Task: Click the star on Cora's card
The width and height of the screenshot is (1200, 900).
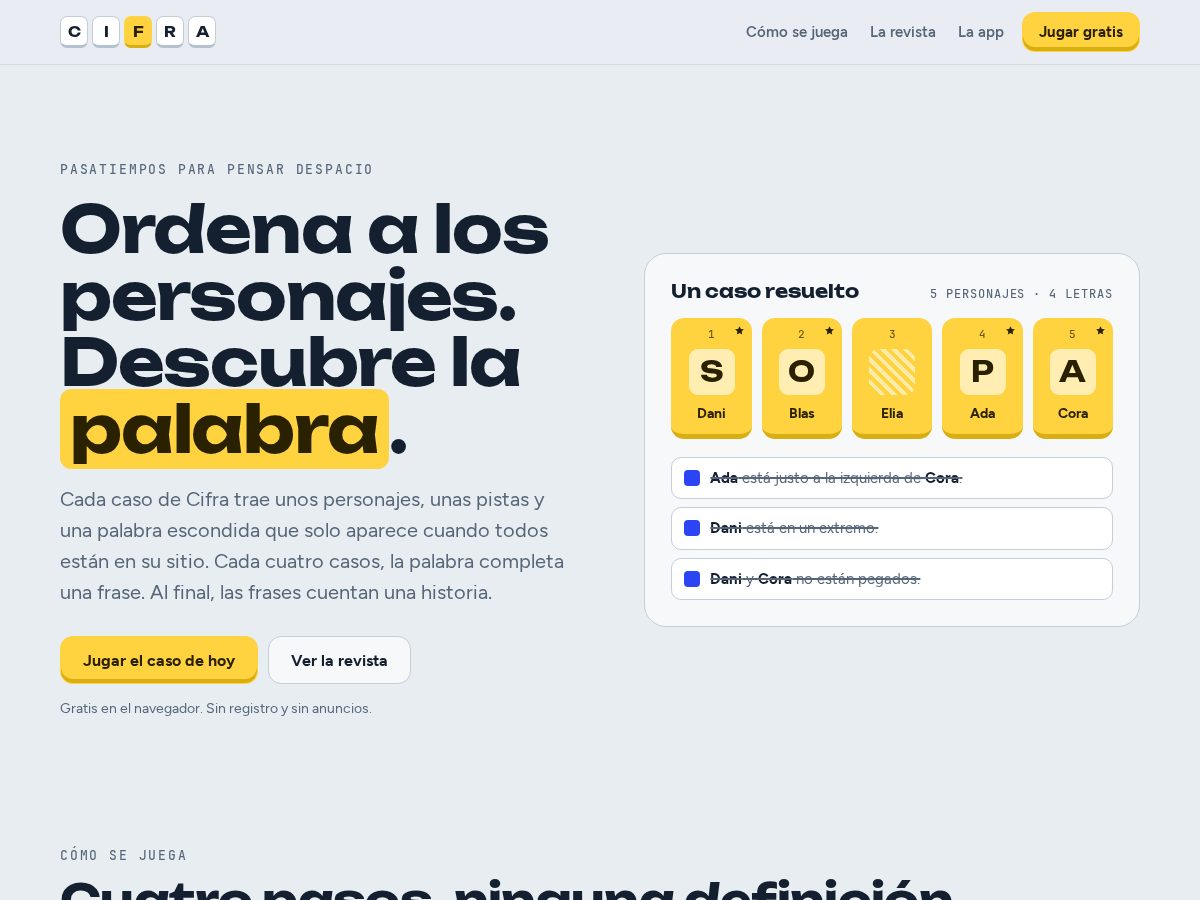Action: (x=1100, y=330)
